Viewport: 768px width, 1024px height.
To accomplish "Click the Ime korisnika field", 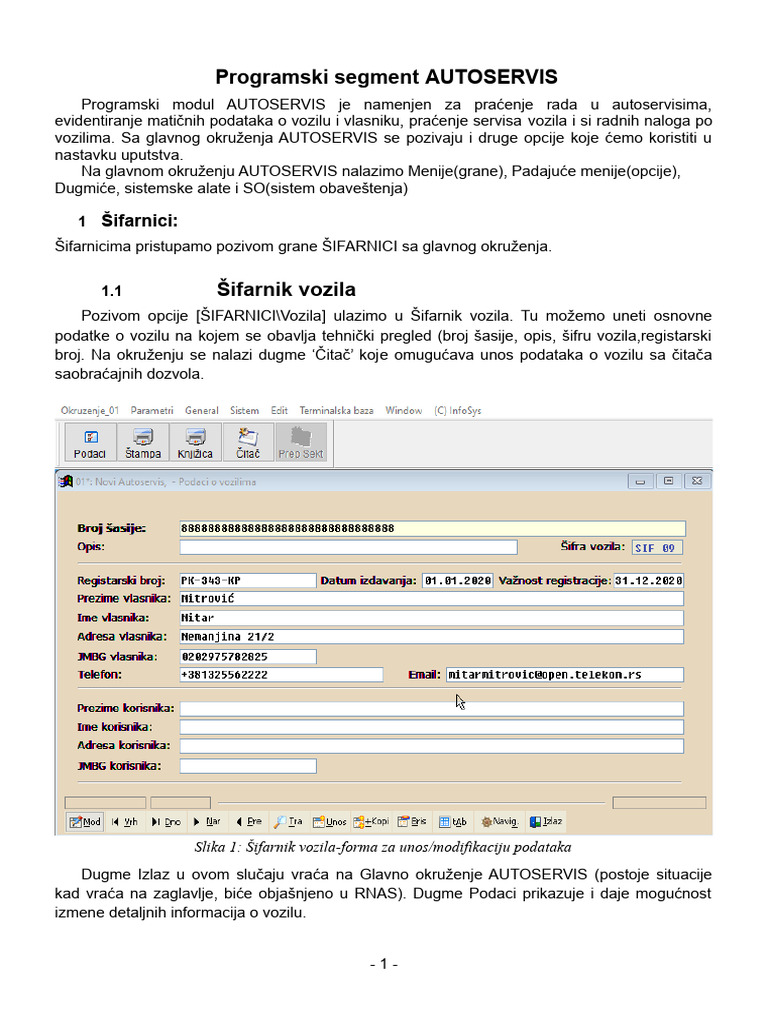I will [x=432, y=728].
